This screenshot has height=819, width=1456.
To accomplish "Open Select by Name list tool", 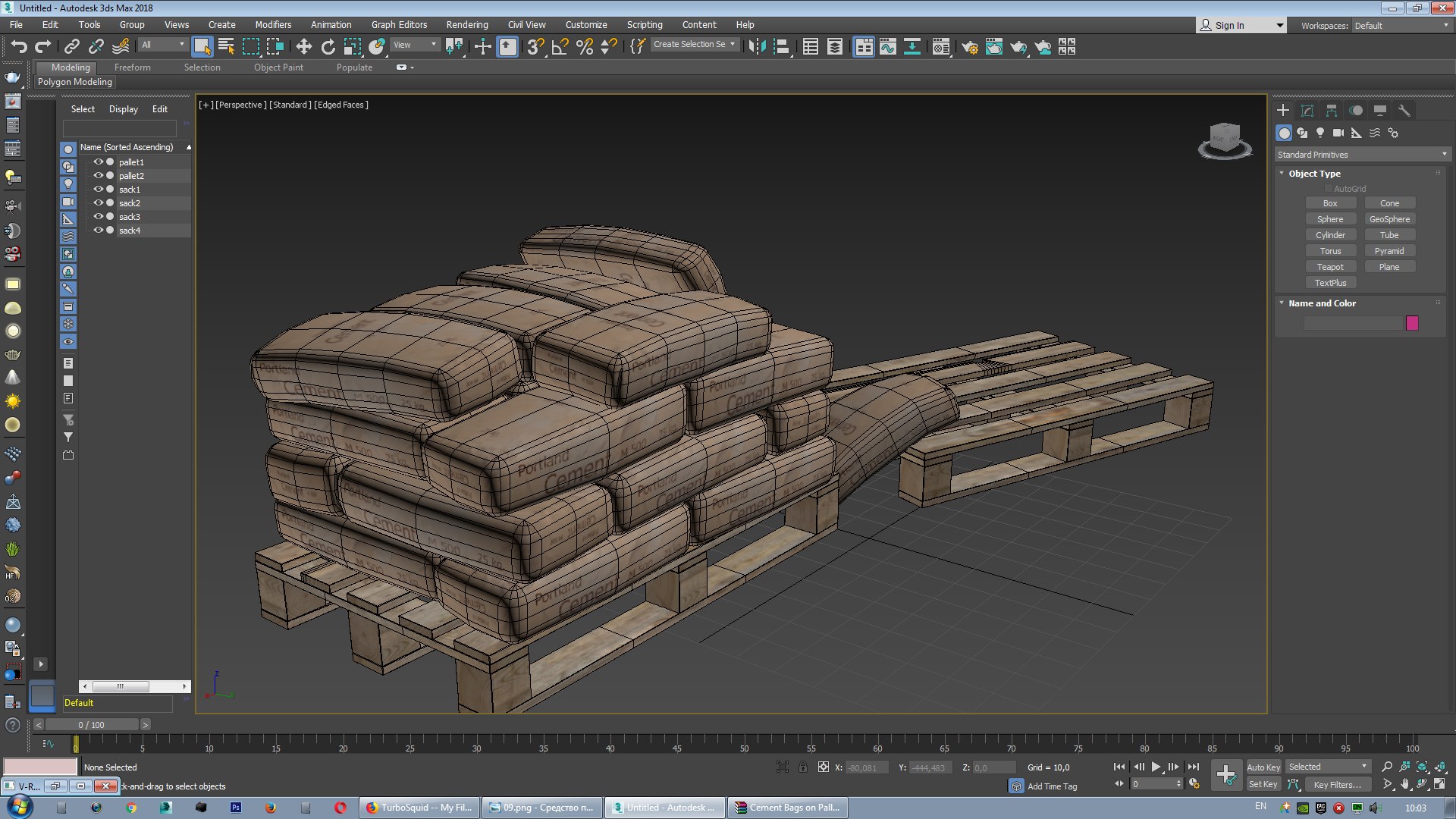I will coord(226,47).
